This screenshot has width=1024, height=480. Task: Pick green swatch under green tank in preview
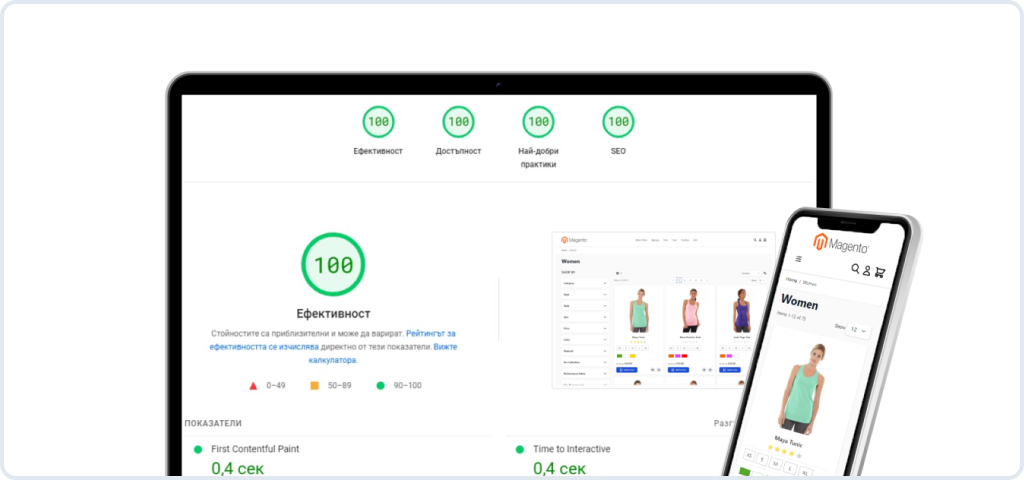click(619, 356)
